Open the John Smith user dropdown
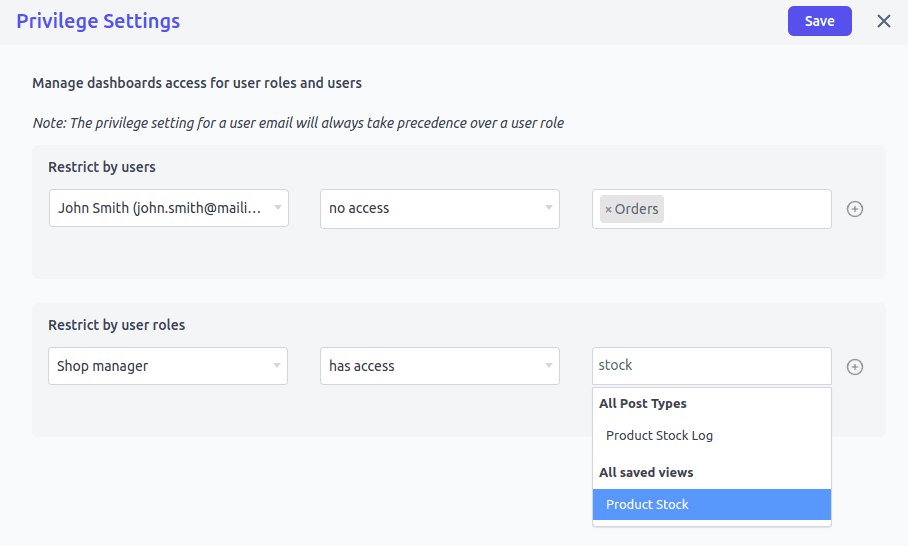 (169, 208)
